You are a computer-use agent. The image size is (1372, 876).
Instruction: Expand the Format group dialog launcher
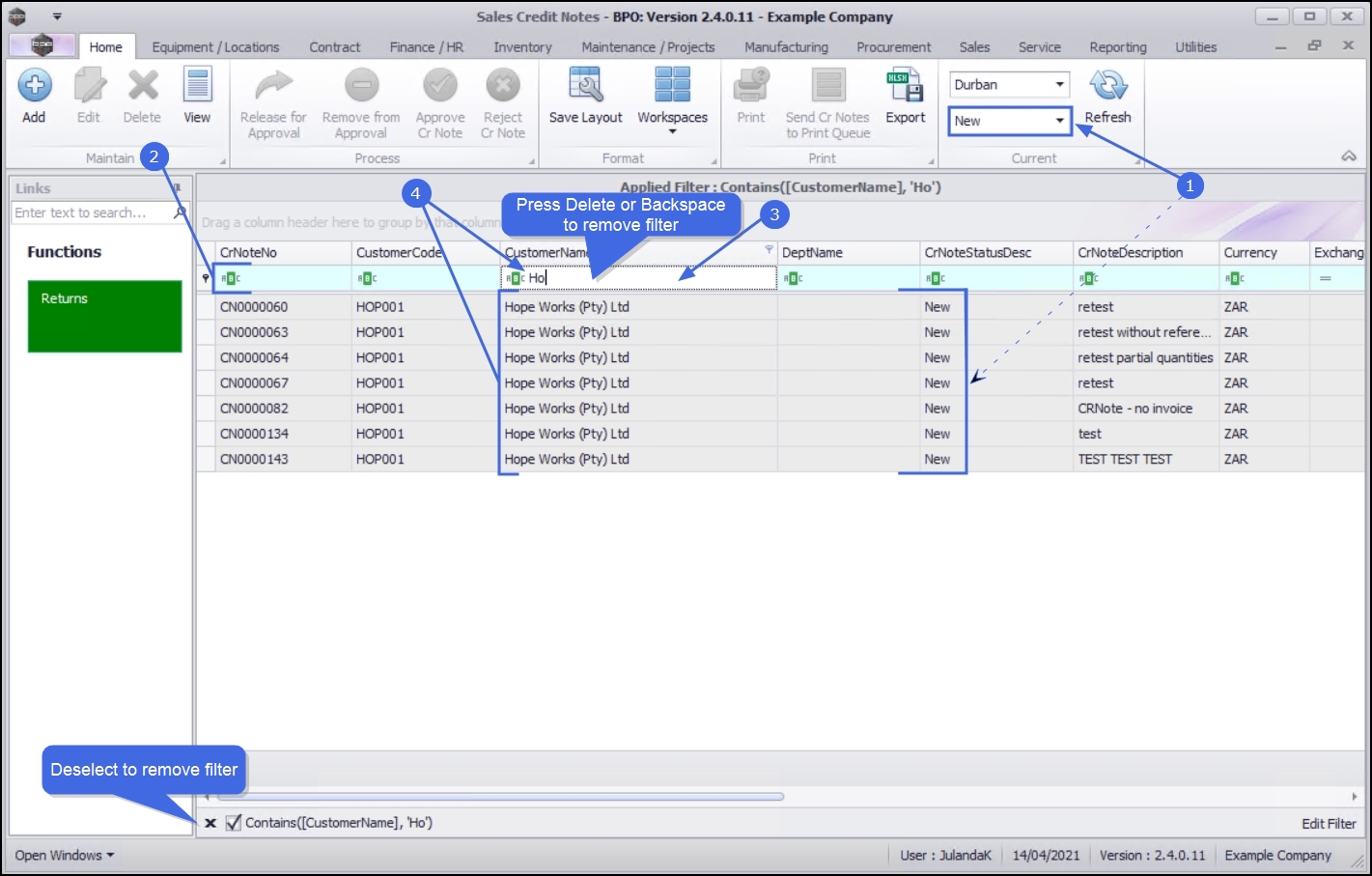714,161
